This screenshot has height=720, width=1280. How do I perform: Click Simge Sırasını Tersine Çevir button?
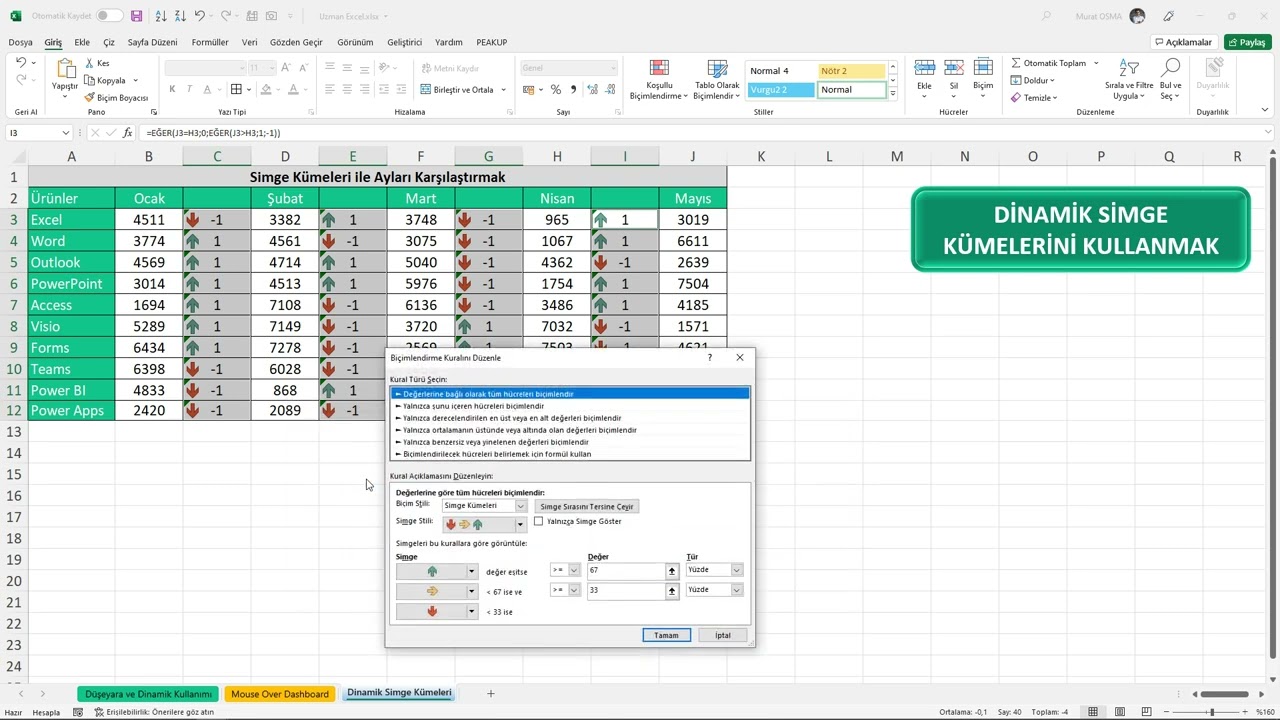pyautogui.click(x=587, y=507)
